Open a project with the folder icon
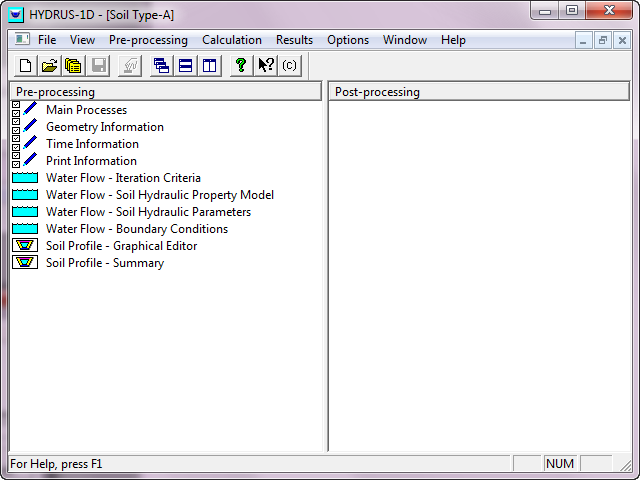 coord(49,66)
